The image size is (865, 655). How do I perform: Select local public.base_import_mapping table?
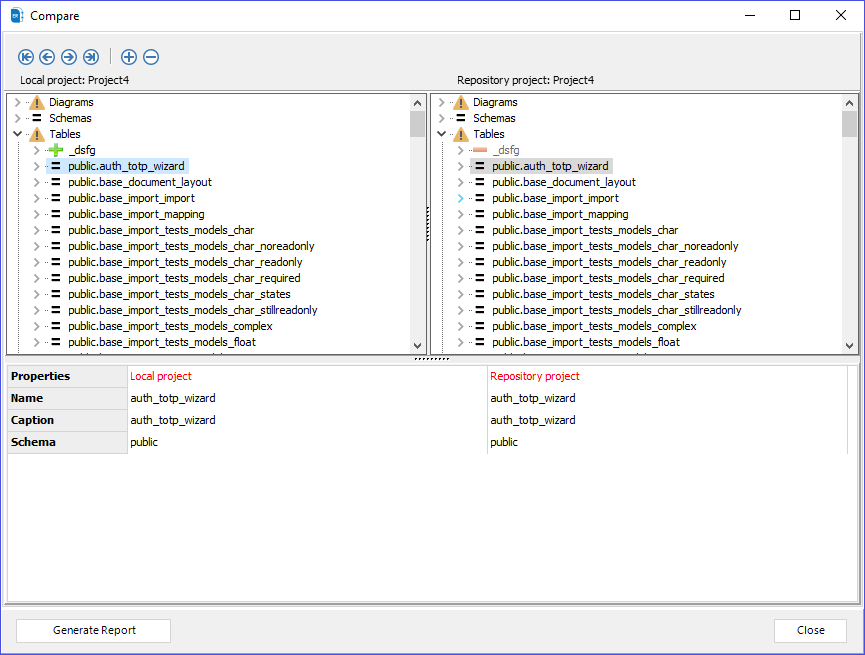pos(136,214)
